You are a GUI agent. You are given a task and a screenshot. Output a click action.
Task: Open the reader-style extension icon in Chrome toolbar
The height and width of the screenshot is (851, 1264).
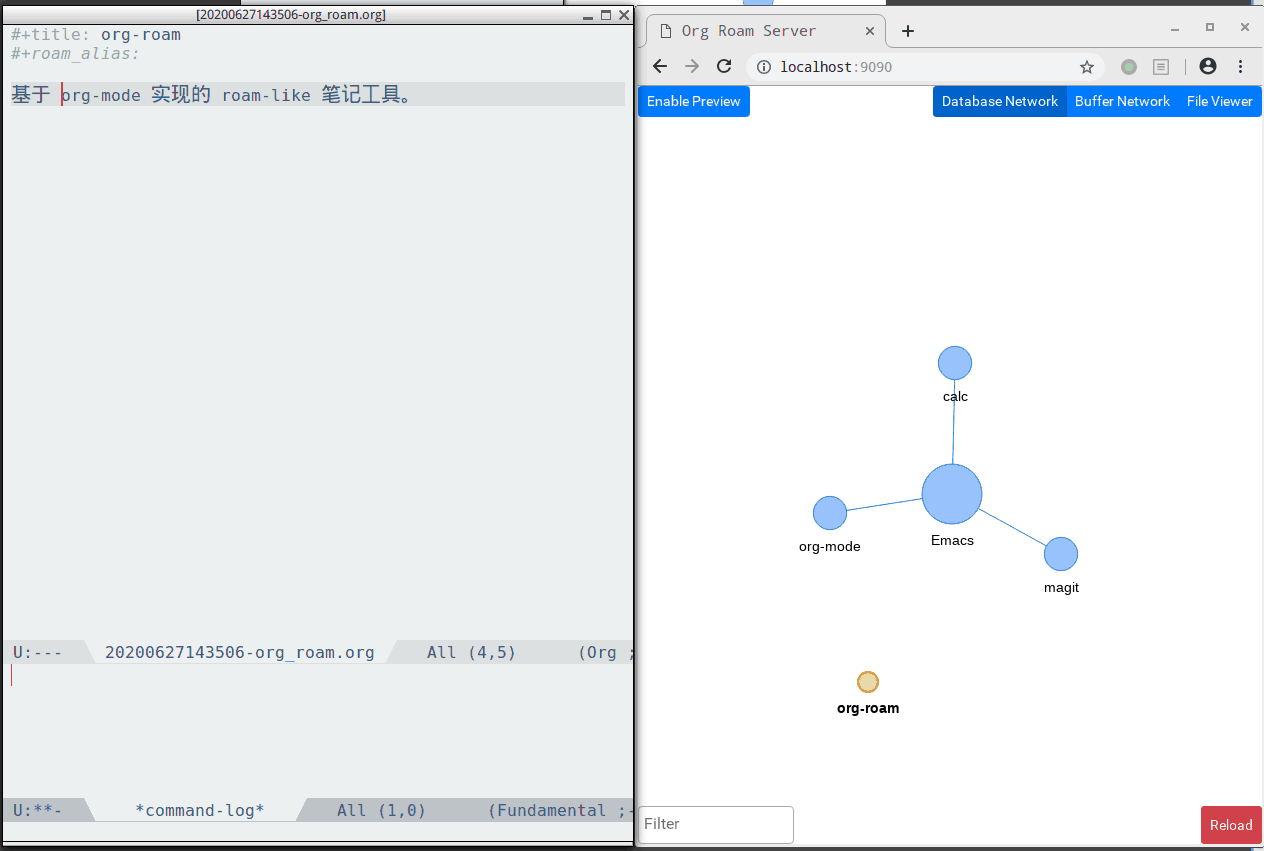tap(1161, 67)
